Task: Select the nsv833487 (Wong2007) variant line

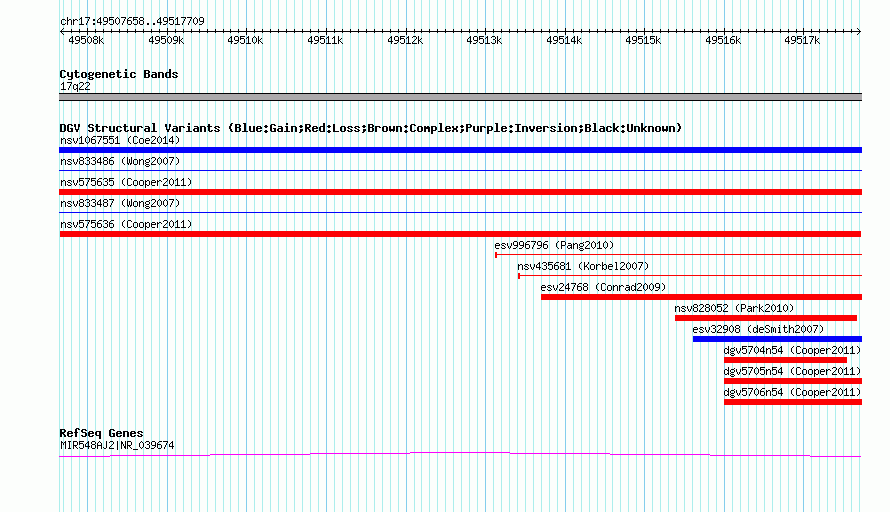Action: tap(460, 212)
